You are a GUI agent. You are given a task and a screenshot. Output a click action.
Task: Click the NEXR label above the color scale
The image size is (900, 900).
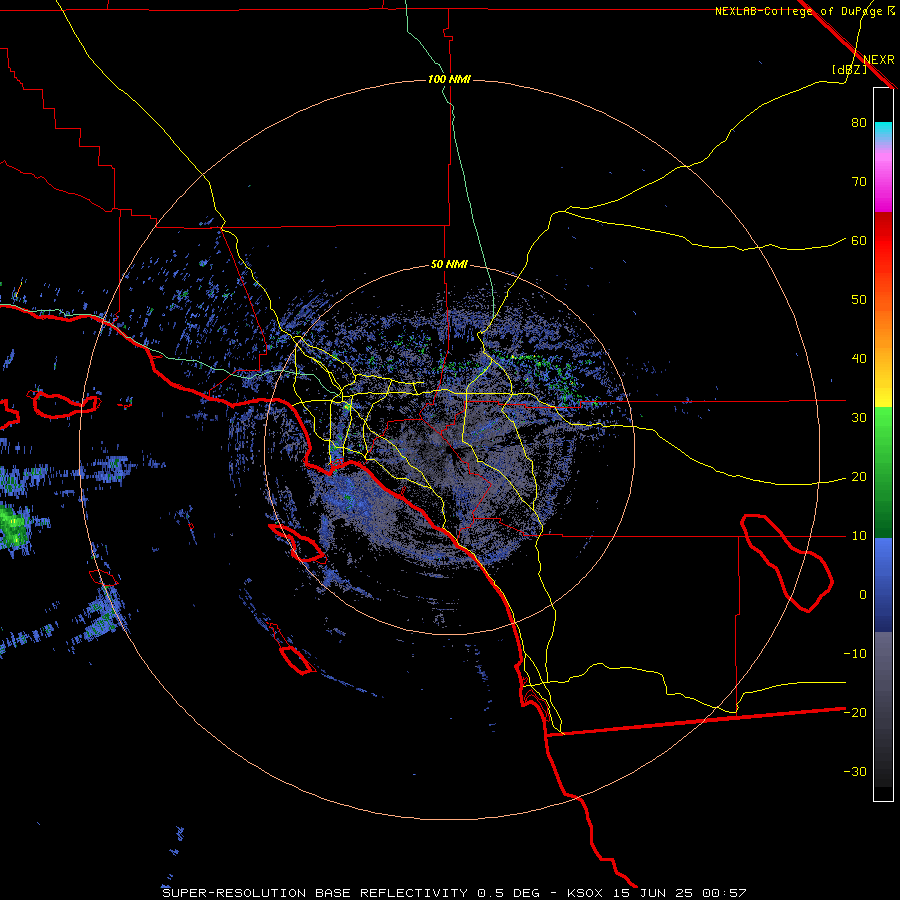[x=879, y=60]
